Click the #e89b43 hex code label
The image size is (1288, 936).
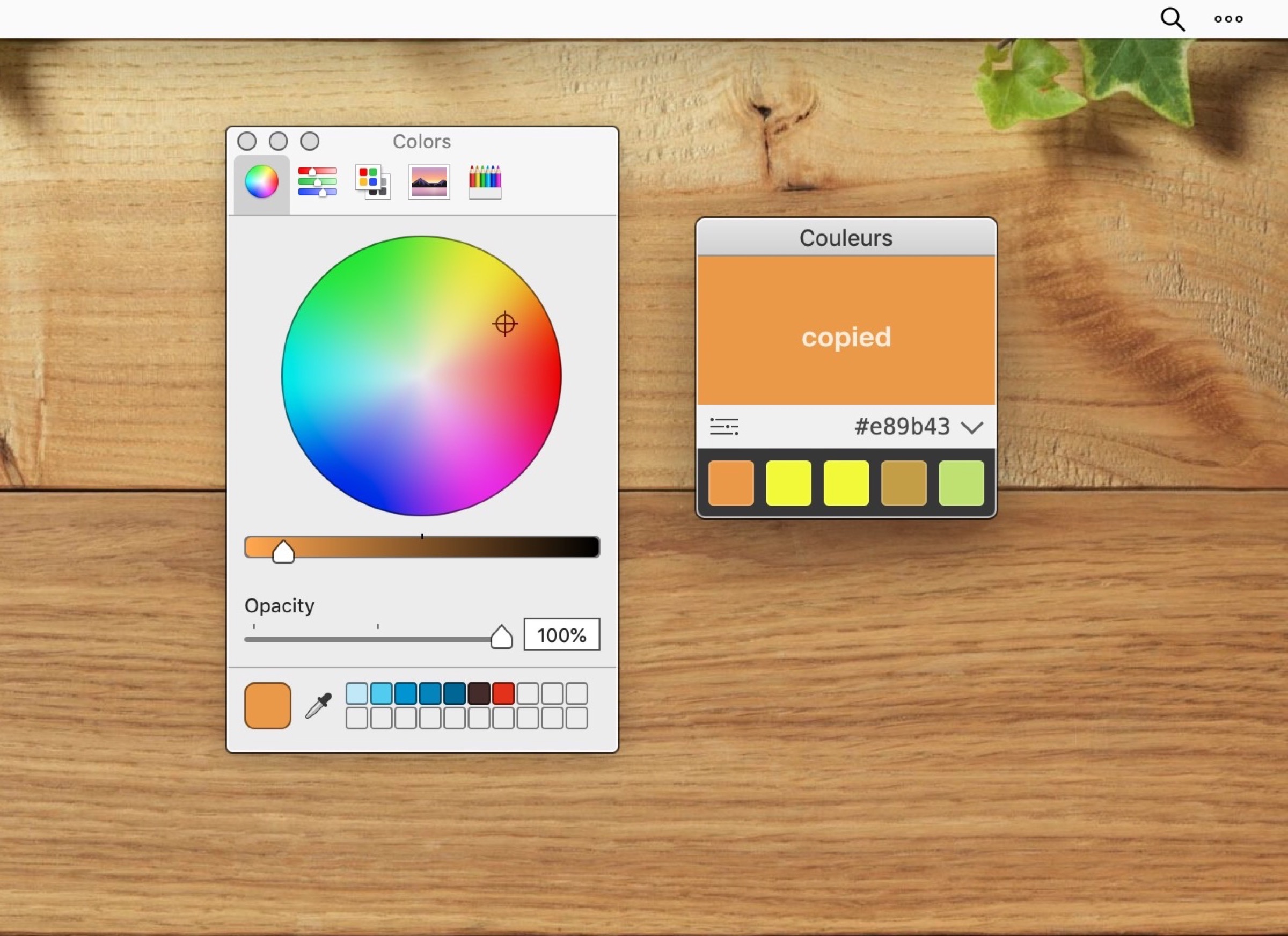point(902,427)
